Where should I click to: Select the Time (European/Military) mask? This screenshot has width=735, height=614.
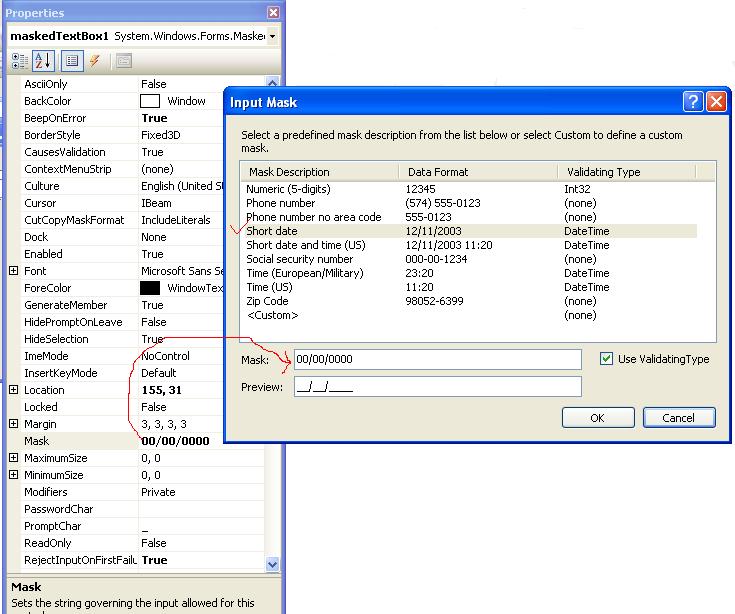coord(469,273)
